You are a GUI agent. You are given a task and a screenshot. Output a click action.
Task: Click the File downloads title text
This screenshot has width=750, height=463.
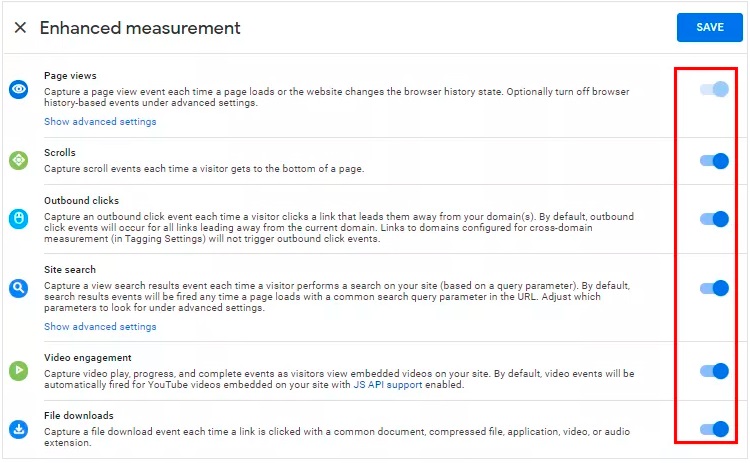(78, 416)
